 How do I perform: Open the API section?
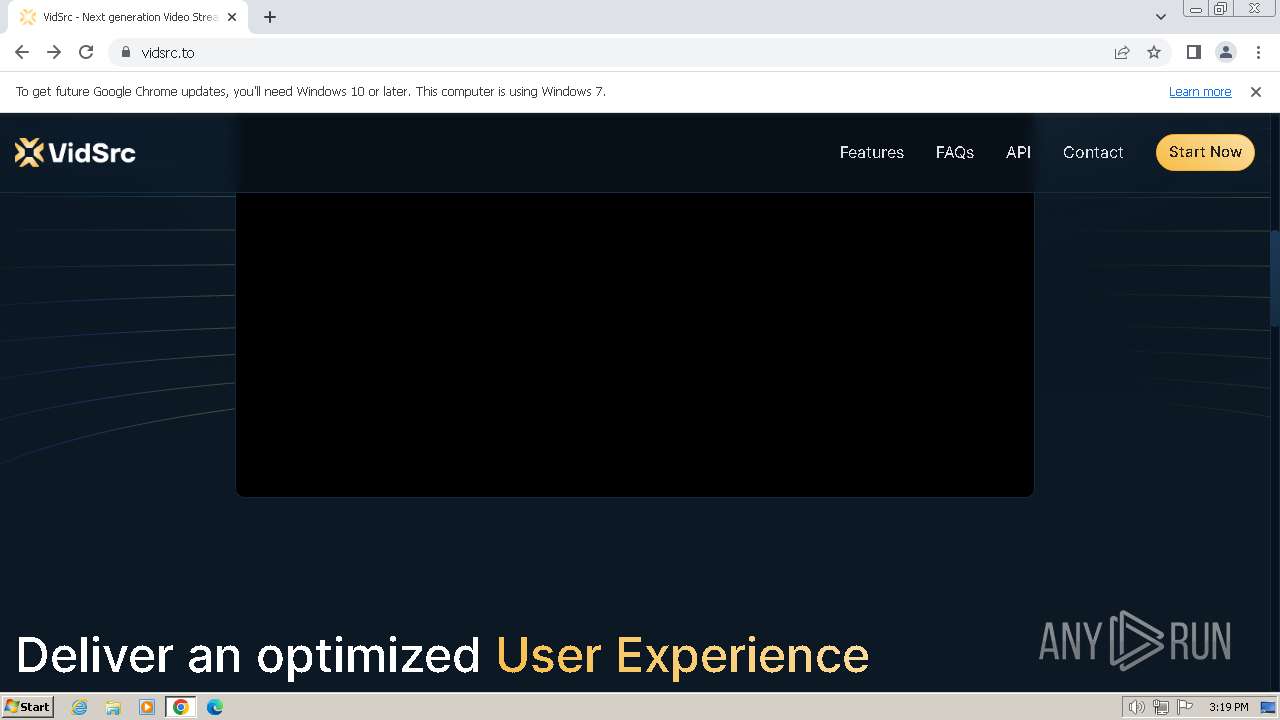(x=1018, y=152)
